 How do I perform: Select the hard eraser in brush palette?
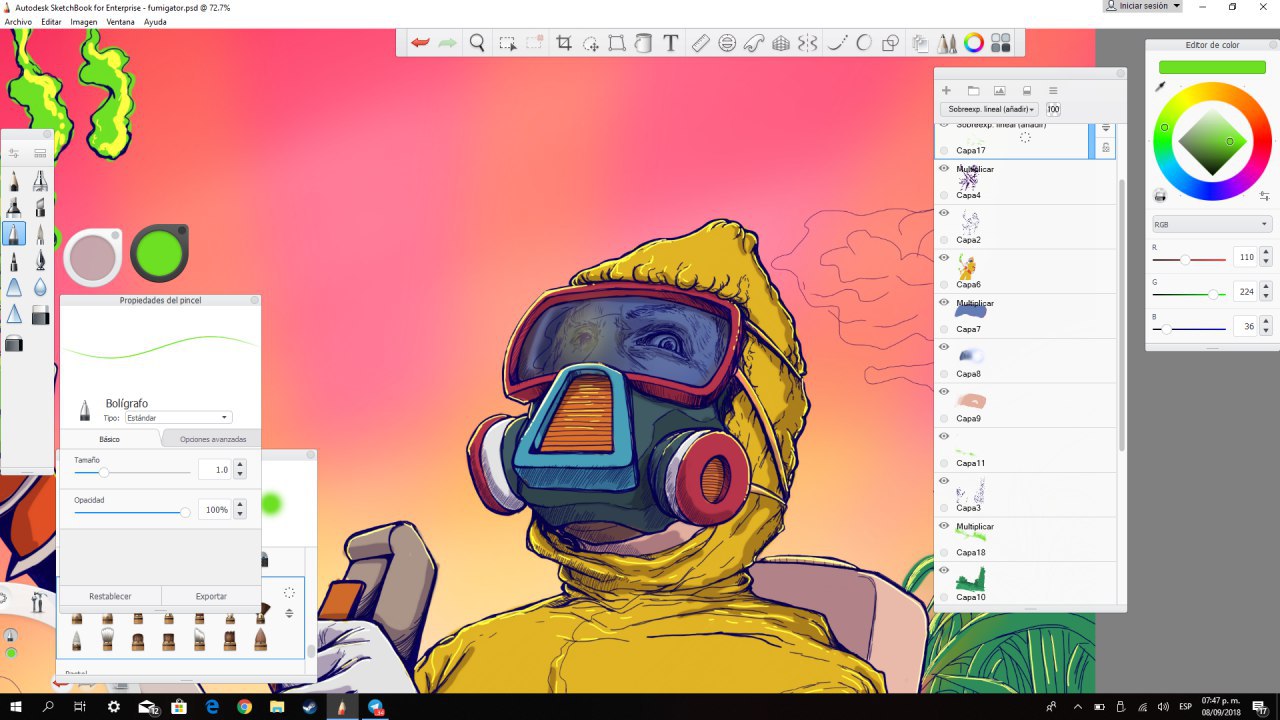coord(40,316)
